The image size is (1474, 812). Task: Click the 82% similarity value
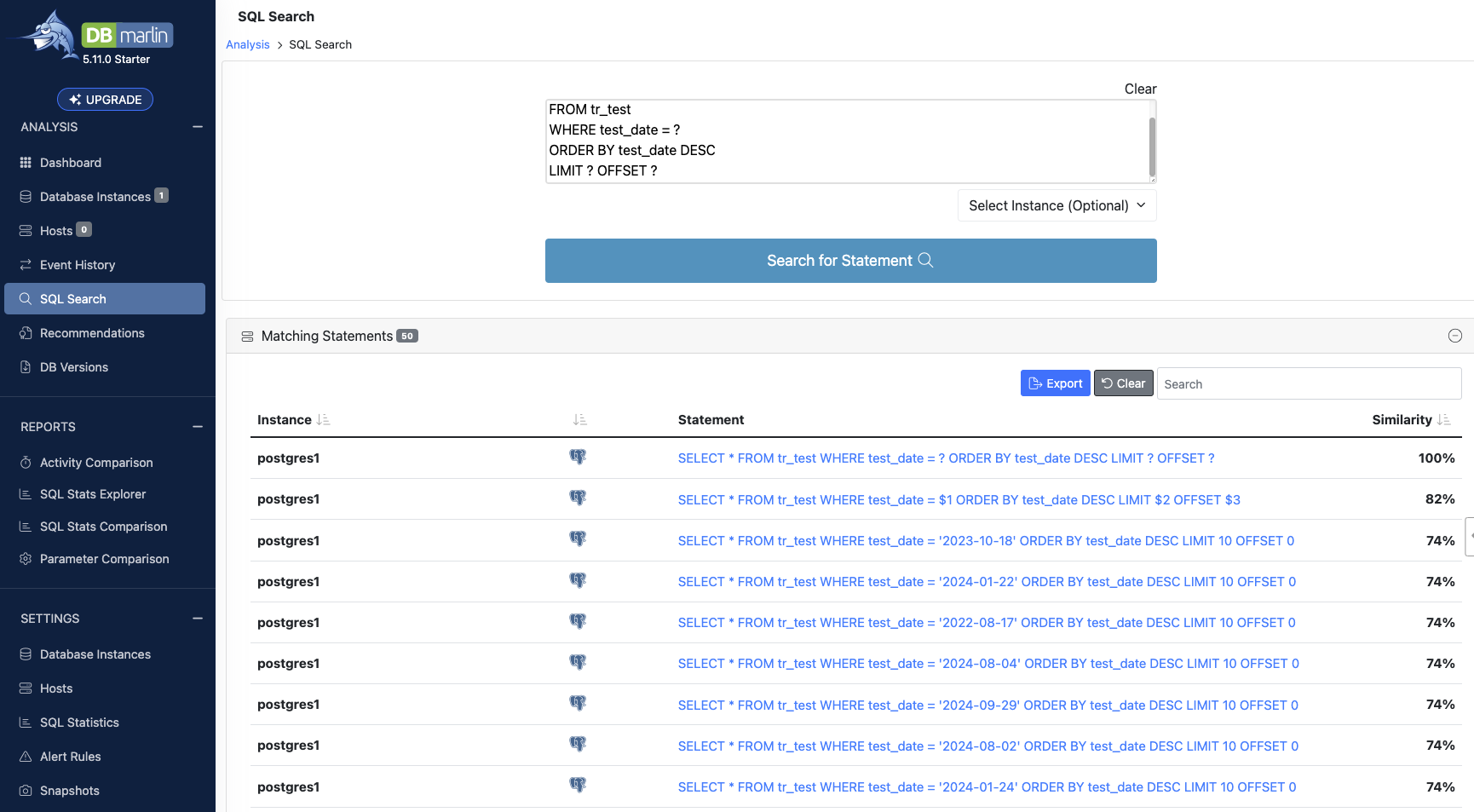pyautogui.click(x=1440, y=499)
